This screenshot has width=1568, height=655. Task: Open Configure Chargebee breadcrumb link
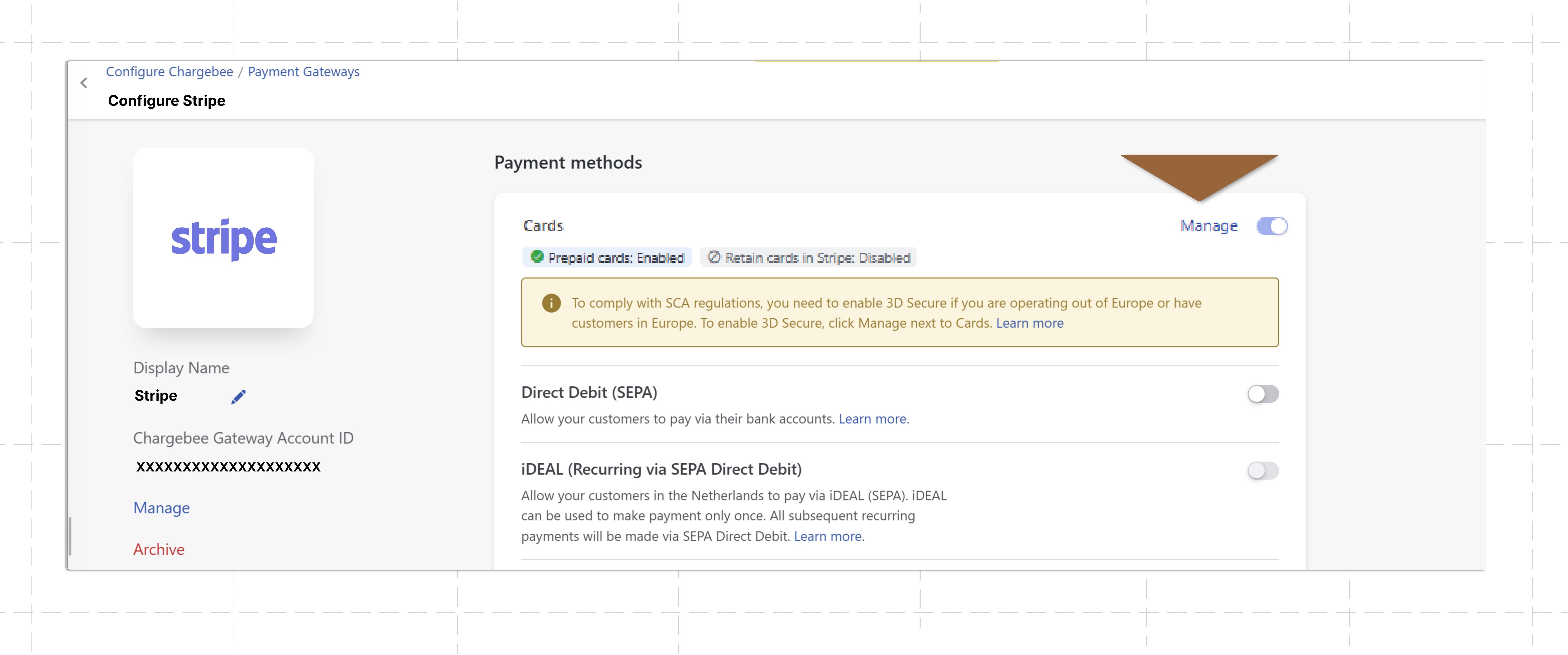point(169,72)
